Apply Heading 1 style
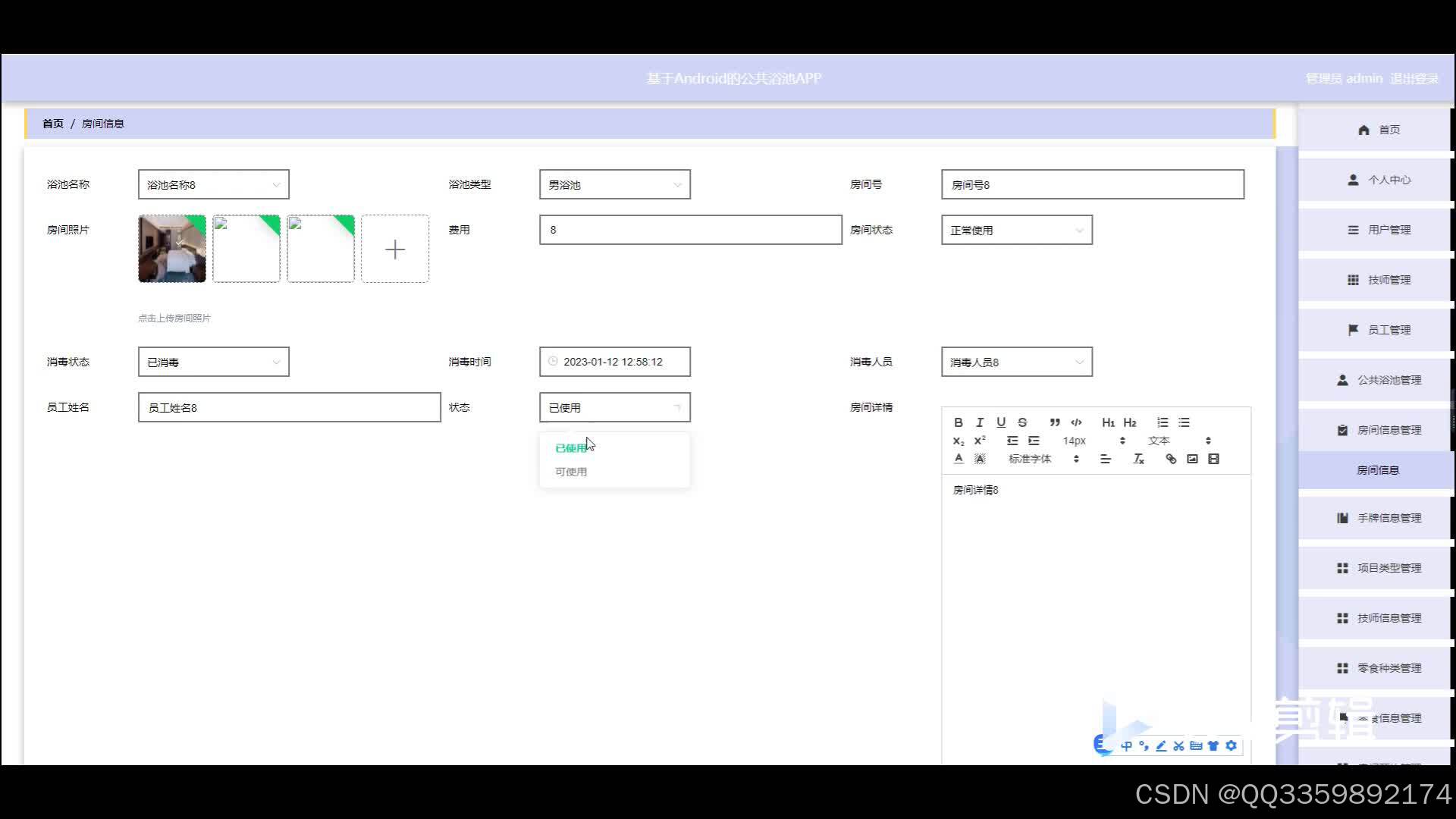Screen dimensions: 1456x819 click(x=1109, y=422)
